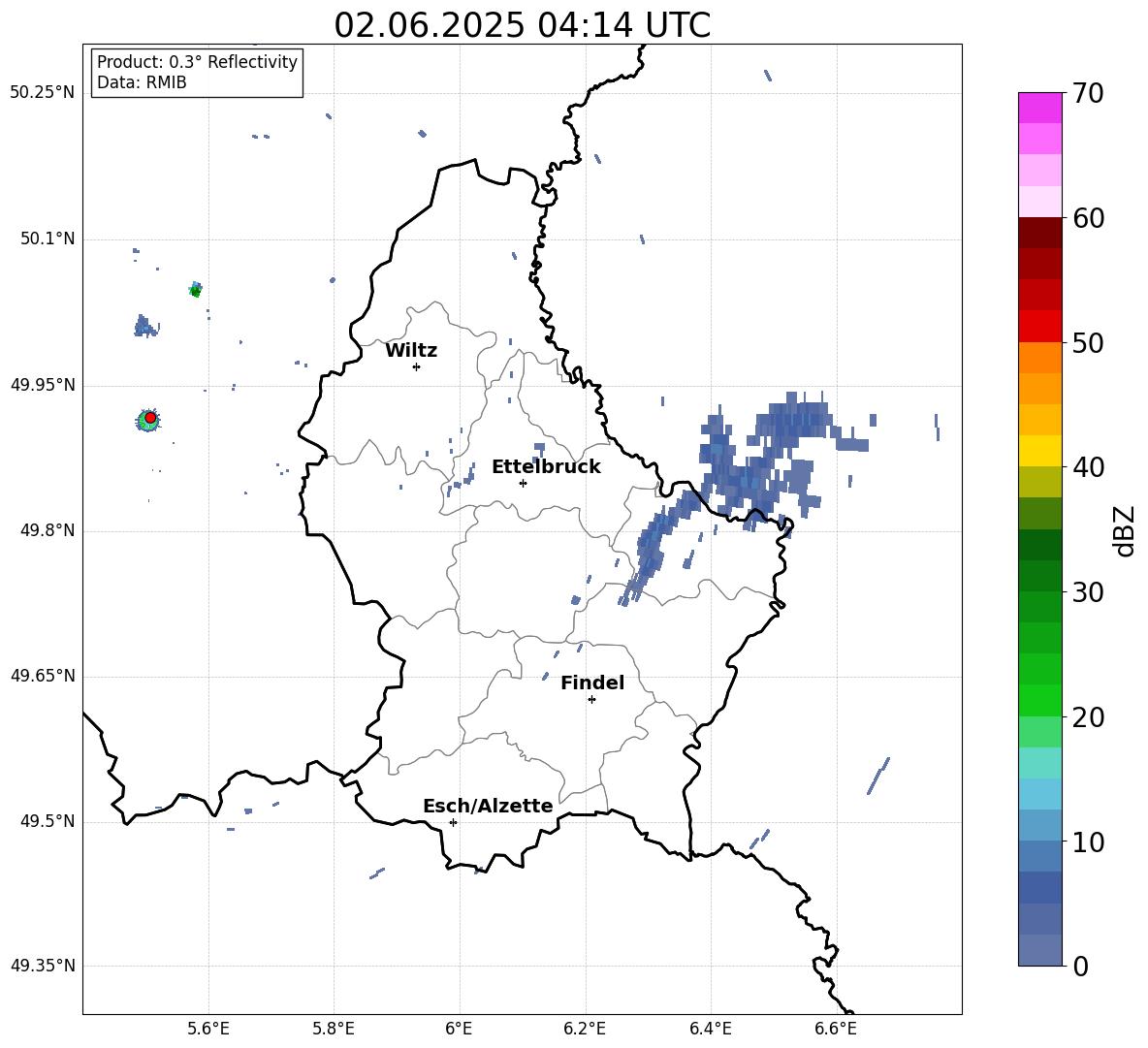
Task: Click the green radar echo near 50.05°N
Action: (195, 290)
